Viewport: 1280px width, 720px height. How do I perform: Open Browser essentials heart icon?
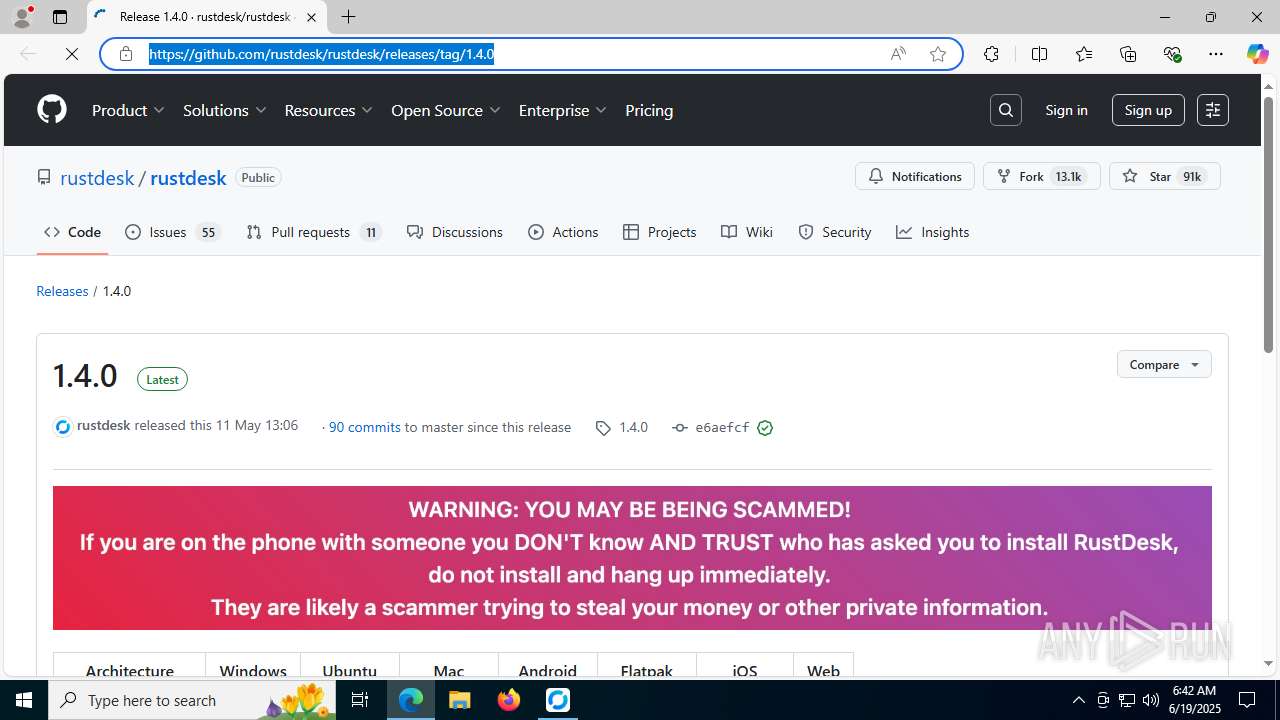tap(1172, 54)
